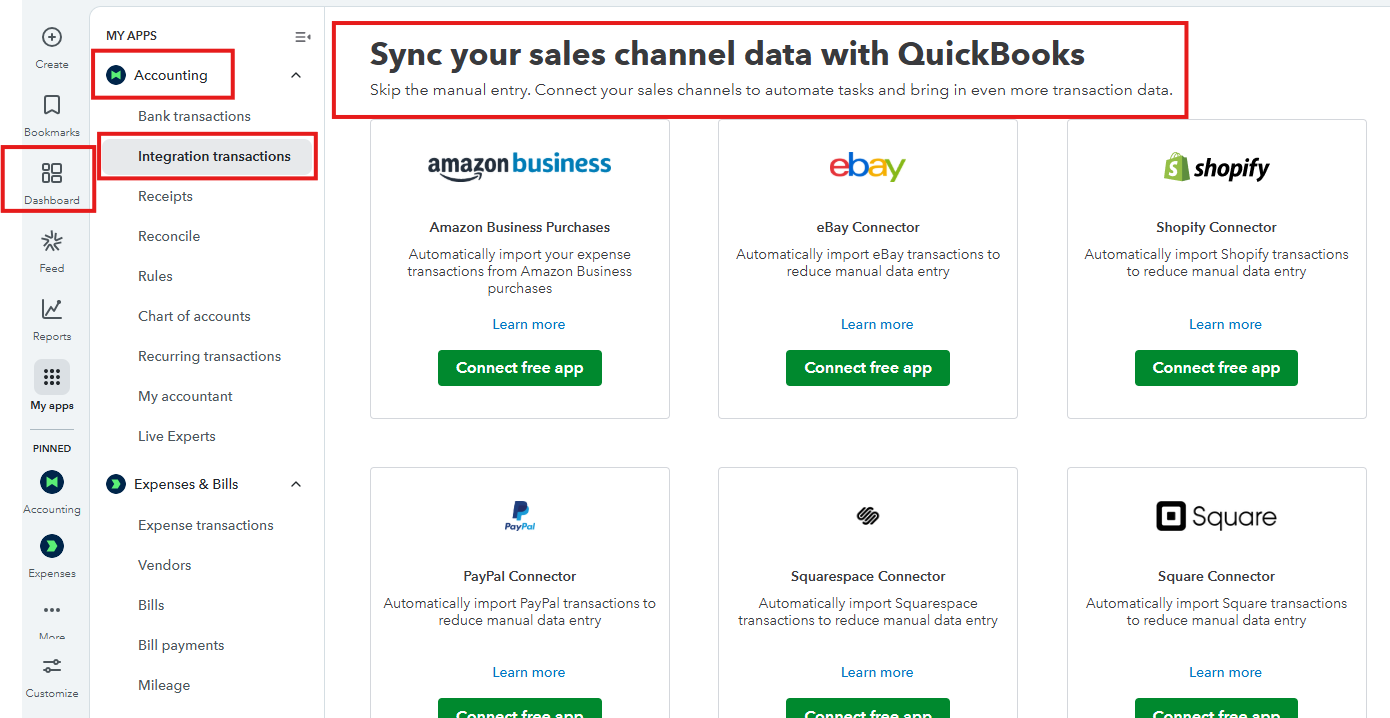Connect the Shopify Connector free app
This screenshot has width=1390, height=718.
point(1216,368)
